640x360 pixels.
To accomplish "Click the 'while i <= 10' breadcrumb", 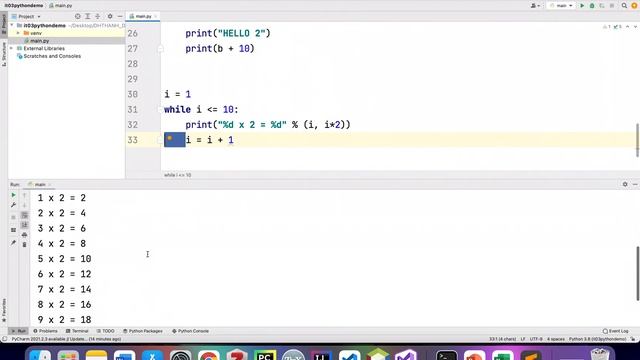I will click(x=178, y=175).
